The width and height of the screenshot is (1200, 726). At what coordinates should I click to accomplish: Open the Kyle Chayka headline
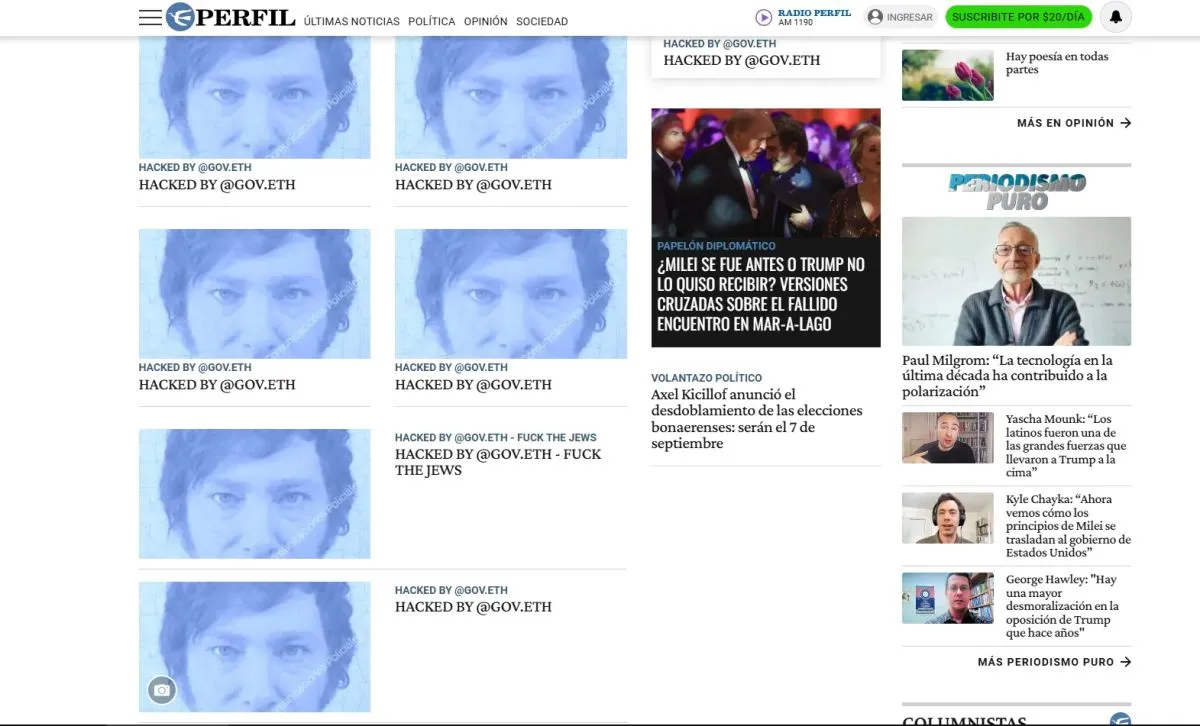(x=1067, y=526)
